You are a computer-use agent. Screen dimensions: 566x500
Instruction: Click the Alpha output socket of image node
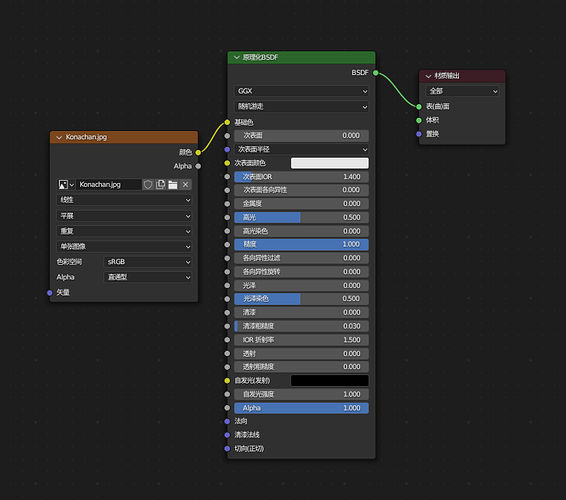[x=198, y=166]
